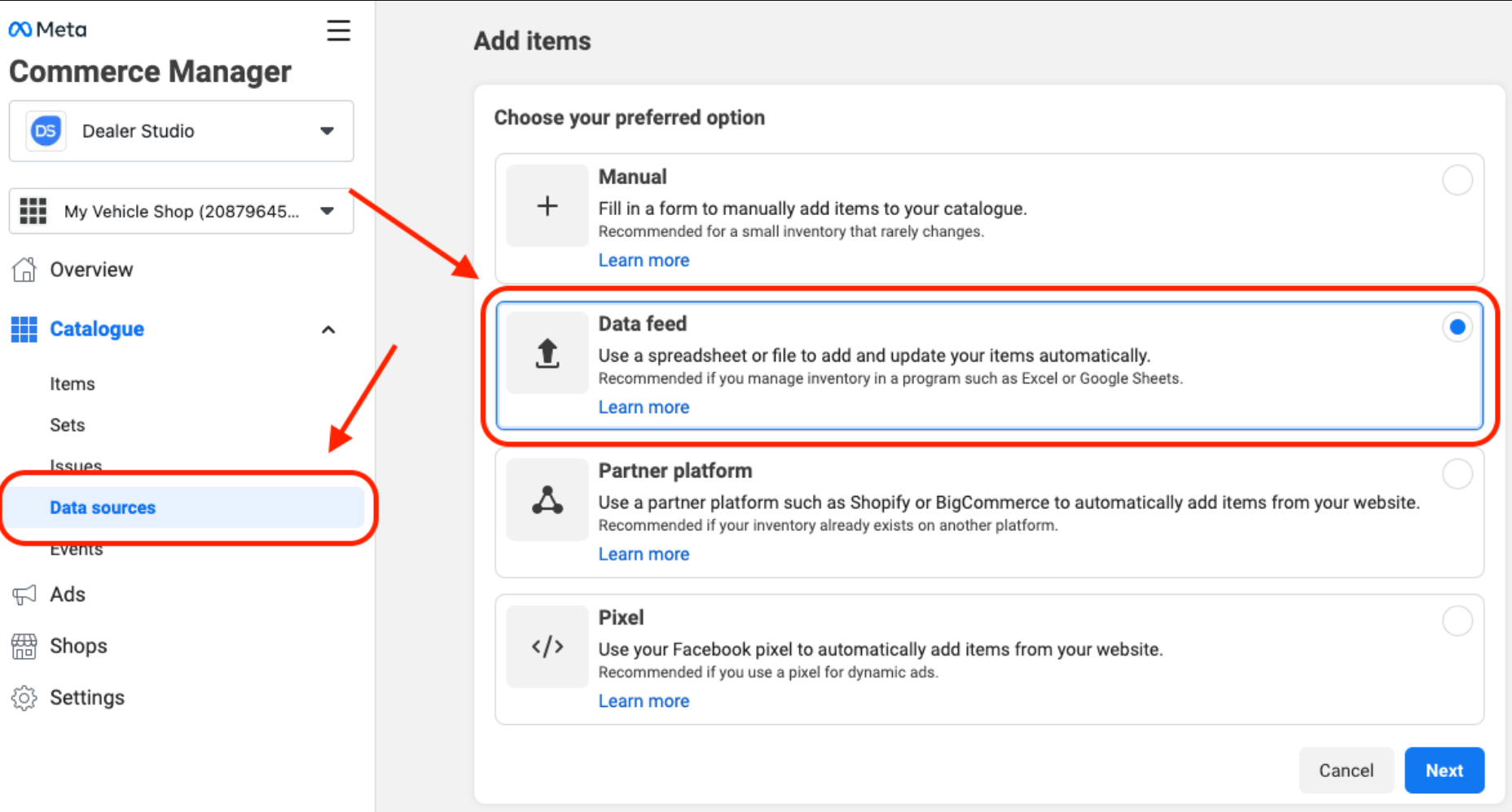This screenshot has width=1512, height=812.
Task: Select the Partner platform radio button
Action: point(1457,474)
